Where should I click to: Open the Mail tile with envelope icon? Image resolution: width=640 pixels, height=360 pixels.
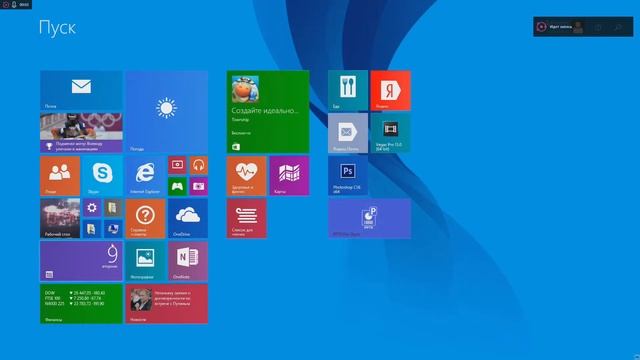coord(81,90)
